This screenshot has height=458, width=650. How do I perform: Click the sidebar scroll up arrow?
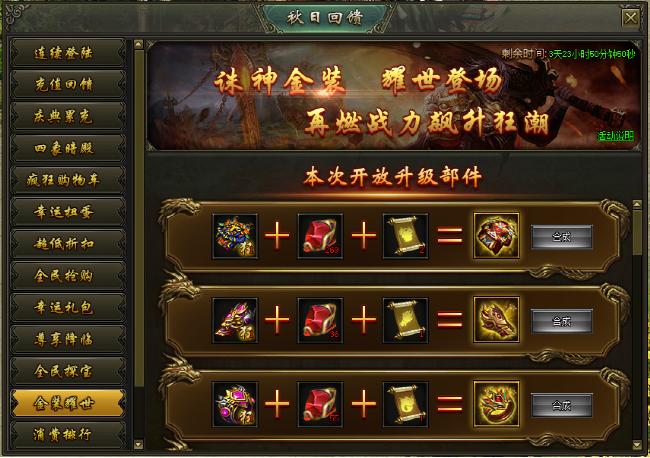tap(138, 44)
